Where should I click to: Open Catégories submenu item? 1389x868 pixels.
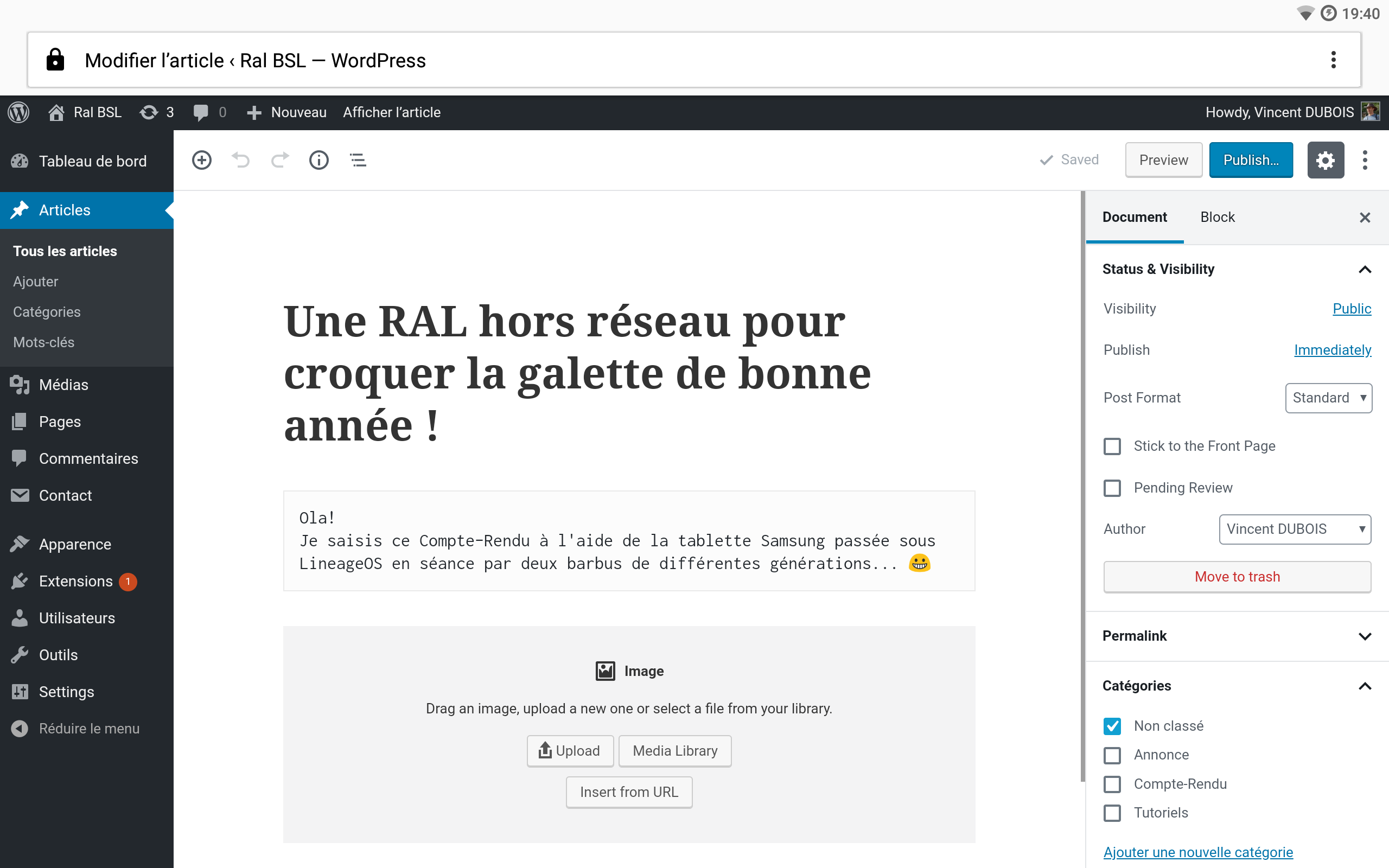click(47, 312)
